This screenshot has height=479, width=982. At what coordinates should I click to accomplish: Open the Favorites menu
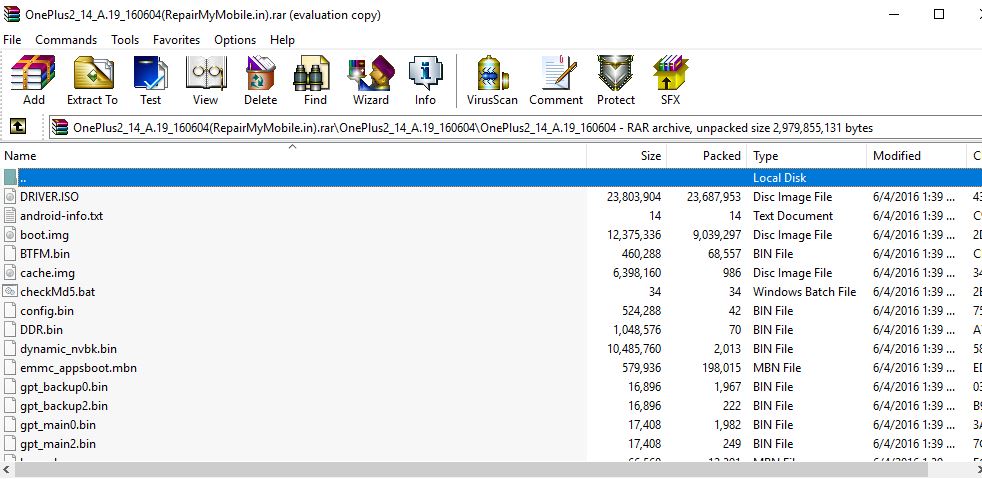tap(176, 40)
